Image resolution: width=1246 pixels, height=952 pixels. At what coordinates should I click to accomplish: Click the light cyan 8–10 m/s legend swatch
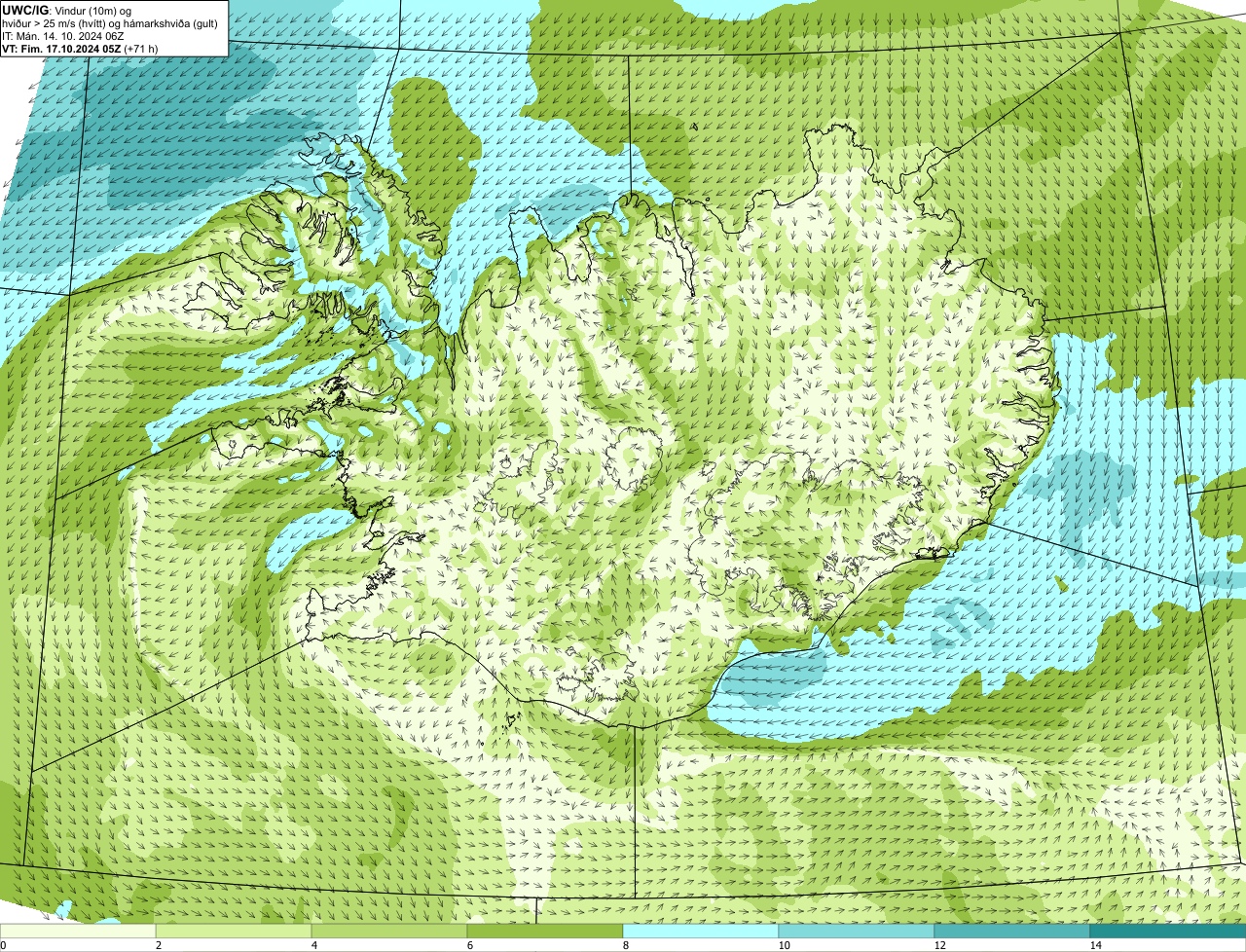pos(701,931)
